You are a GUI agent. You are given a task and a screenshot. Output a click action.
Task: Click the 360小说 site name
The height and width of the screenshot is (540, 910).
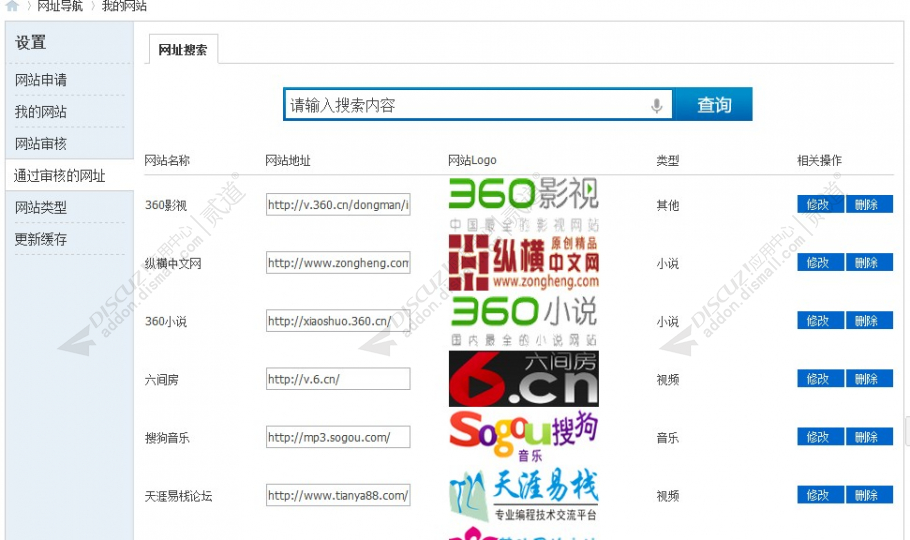click(166, 322)
